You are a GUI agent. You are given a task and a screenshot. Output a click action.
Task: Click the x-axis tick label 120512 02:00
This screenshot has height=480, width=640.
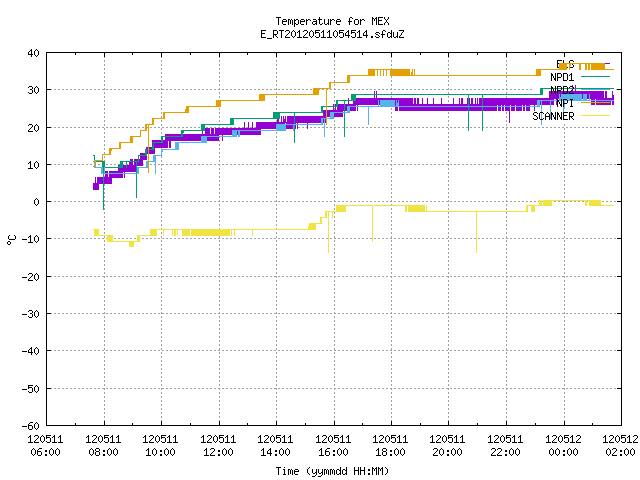620,446
